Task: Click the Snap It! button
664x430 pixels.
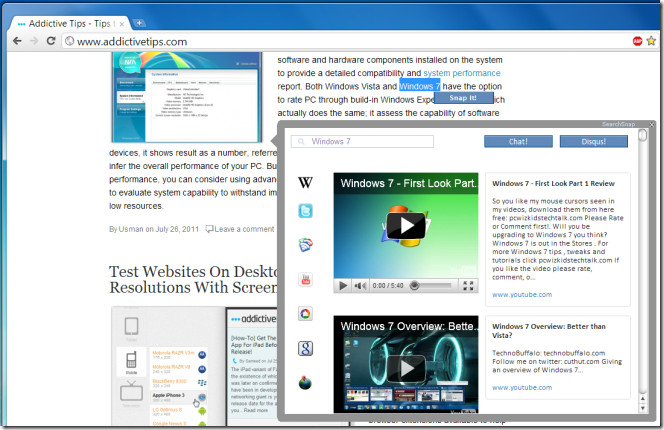Action: coord(463,98)
